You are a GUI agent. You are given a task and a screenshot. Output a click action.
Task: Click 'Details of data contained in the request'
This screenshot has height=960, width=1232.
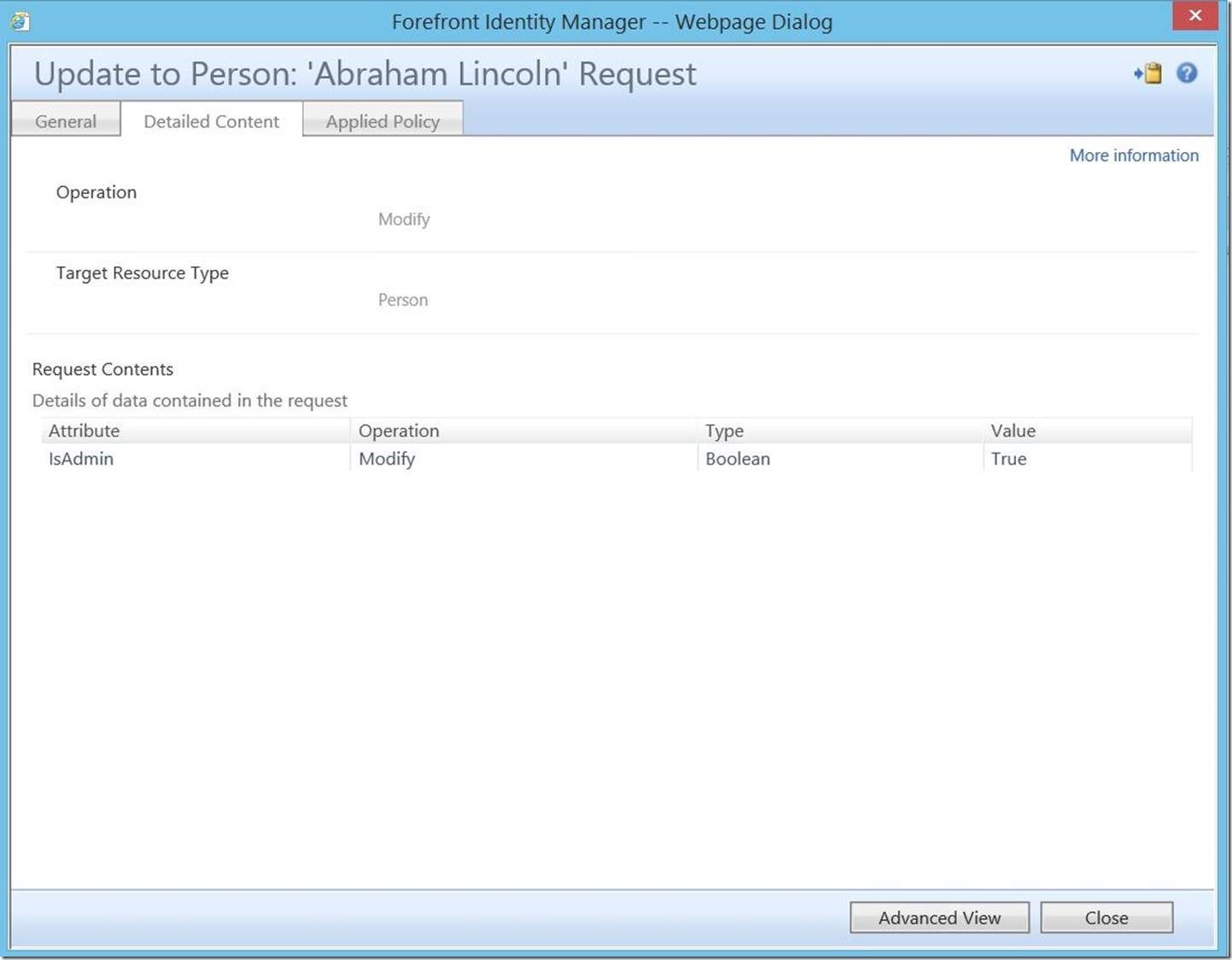click(190, 401)
